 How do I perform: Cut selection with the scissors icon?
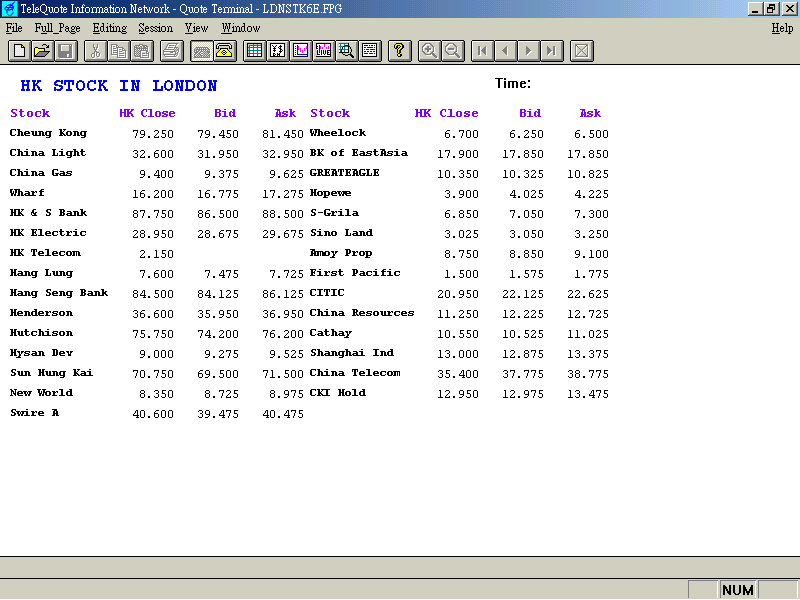coord(95,51)
